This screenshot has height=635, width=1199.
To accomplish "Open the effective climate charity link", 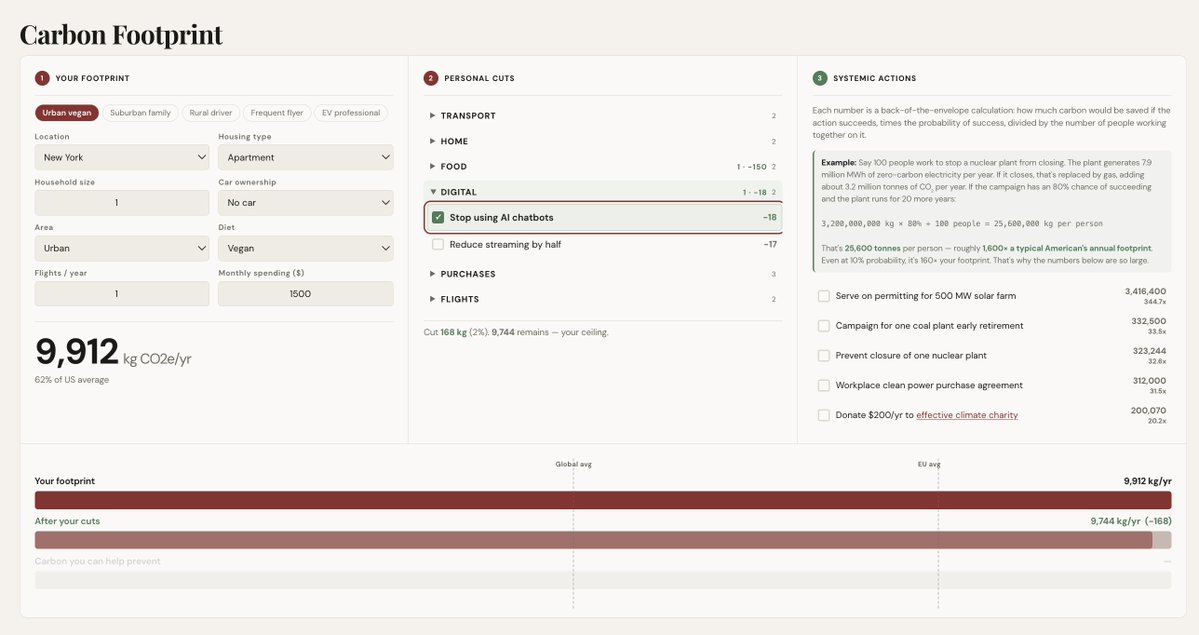I will click(x=967, y=415).
